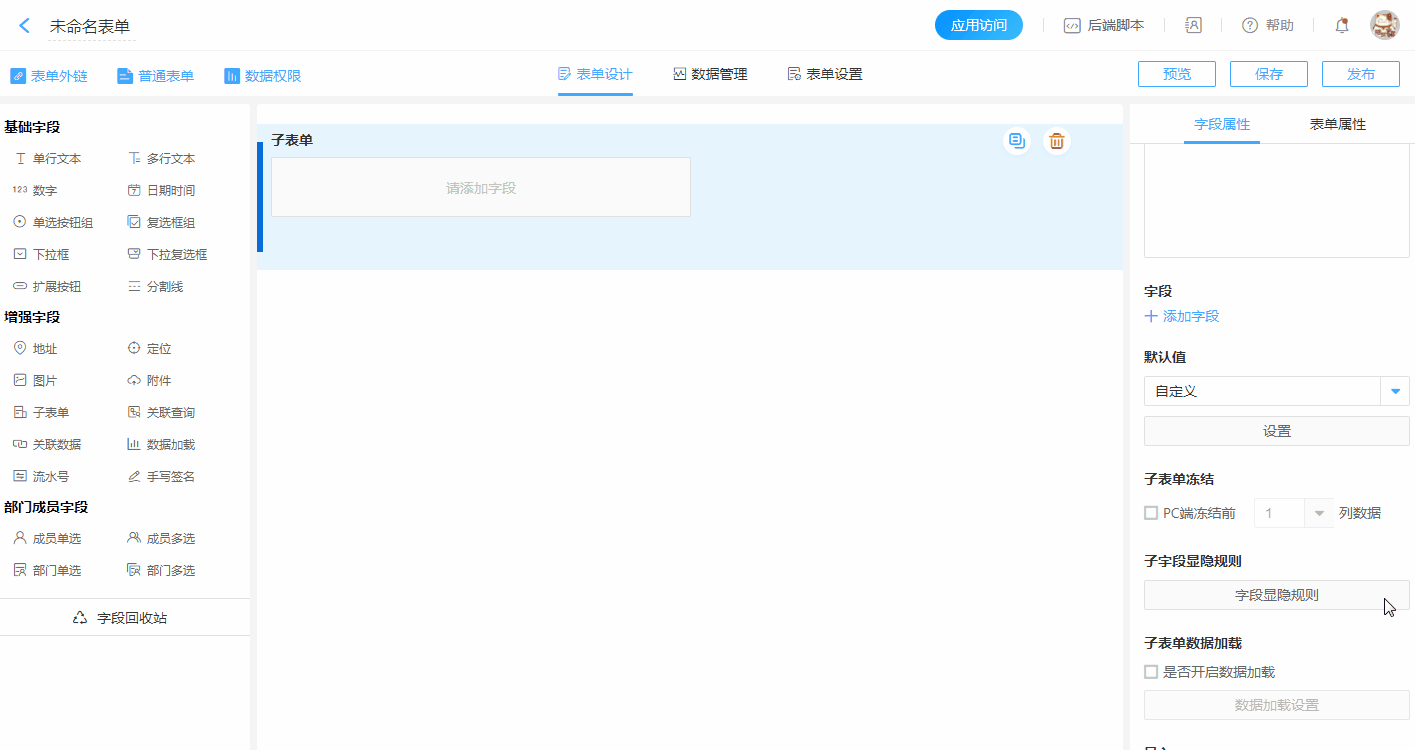Click the user avatar picture
The width and height of the screenshot is (1415, 750).
[1384, 26]
